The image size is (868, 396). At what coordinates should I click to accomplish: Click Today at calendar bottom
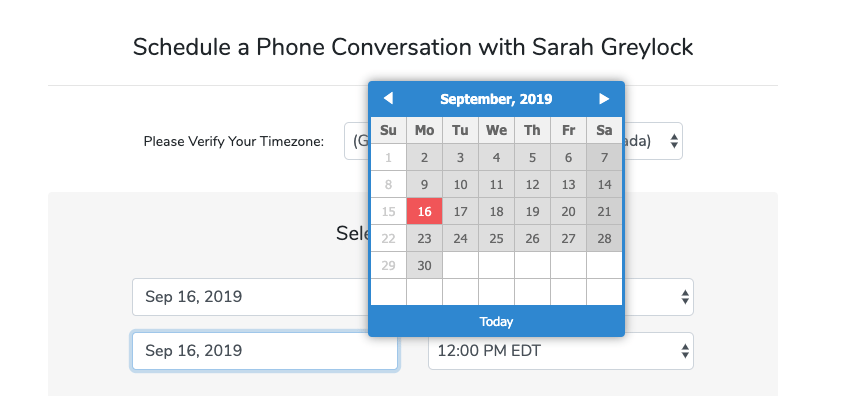[496, 321]
